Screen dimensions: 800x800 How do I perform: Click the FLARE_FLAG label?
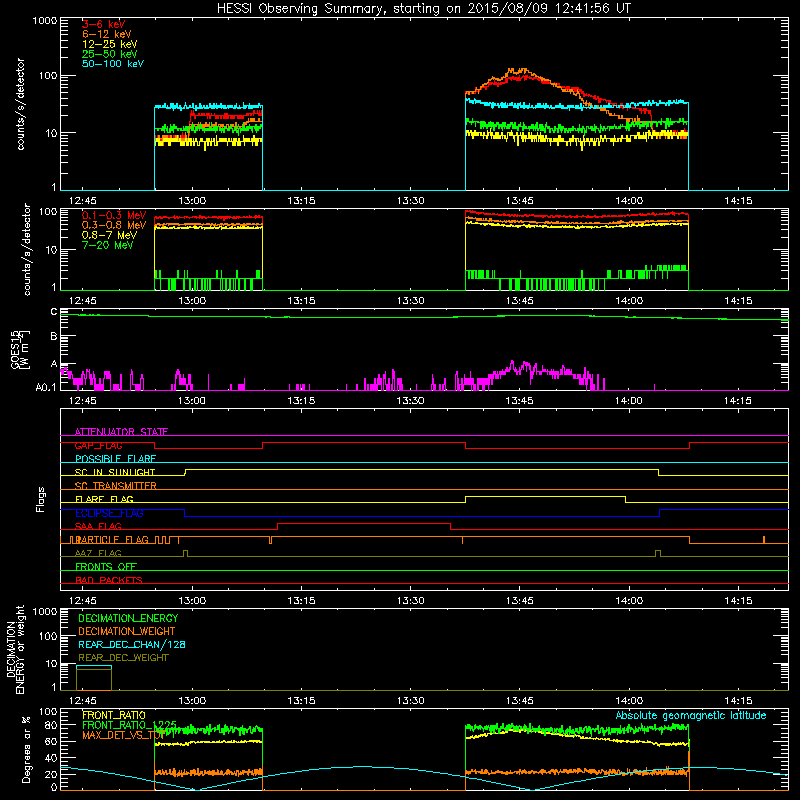point(104,499)
